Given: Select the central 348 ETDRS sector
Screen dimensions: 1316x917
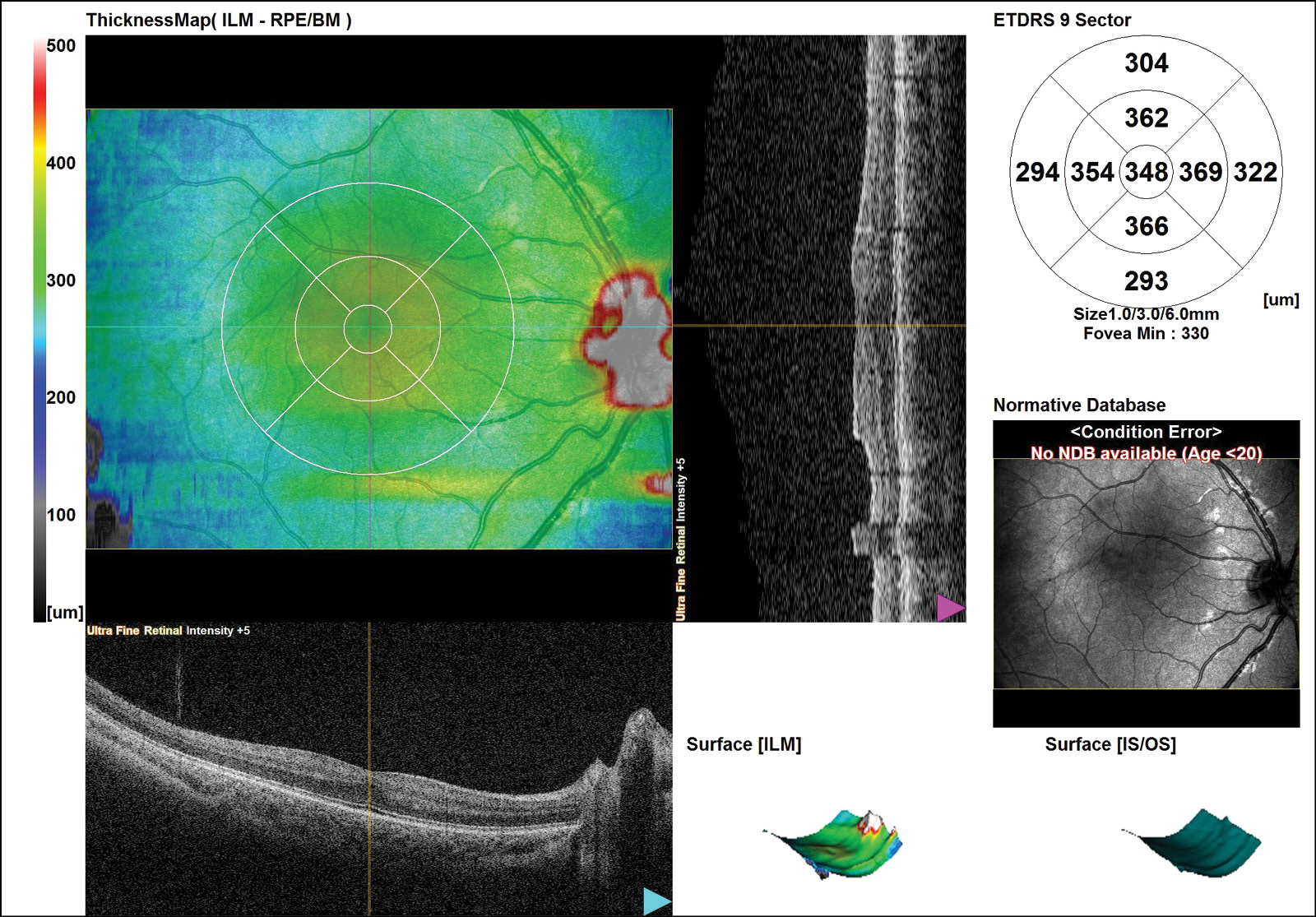Looking at the screenshot, I should click(x=1146, y=172).
